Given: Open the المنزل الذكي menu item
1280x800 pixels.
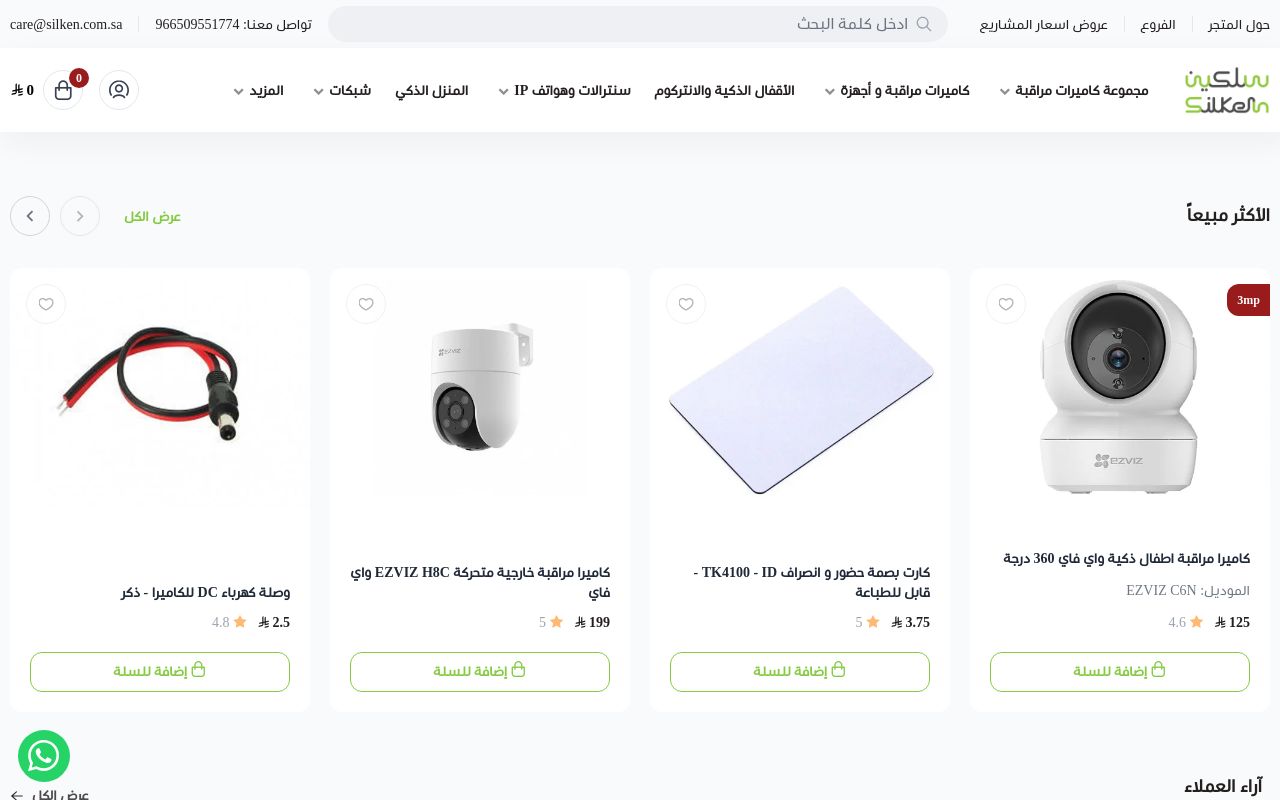Looking at the screenshot, I should (432, 91).
